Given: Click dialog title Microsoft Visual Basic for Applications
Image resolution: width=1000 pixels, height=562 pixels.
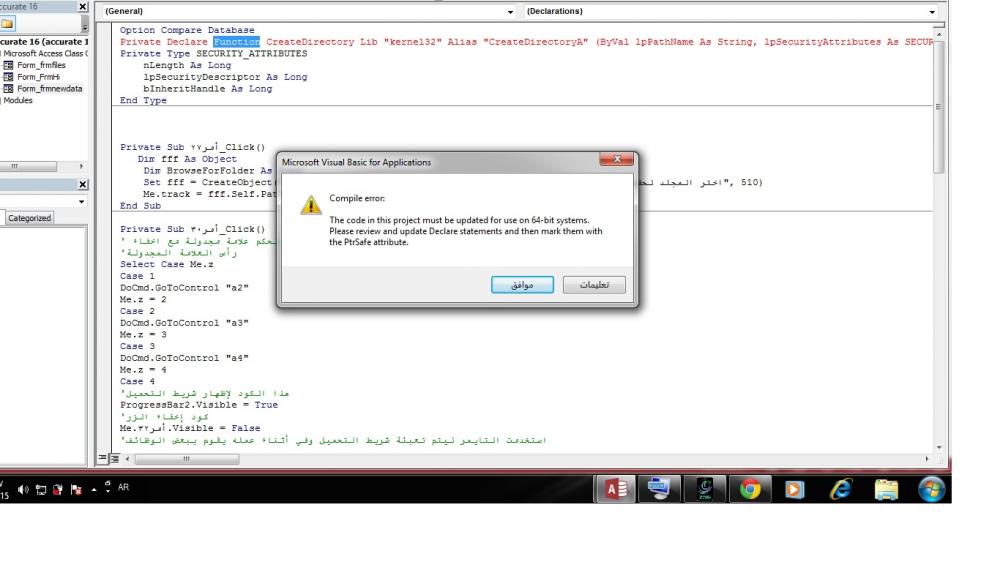Looking at the screenshot, I should (x=357, y=163).
